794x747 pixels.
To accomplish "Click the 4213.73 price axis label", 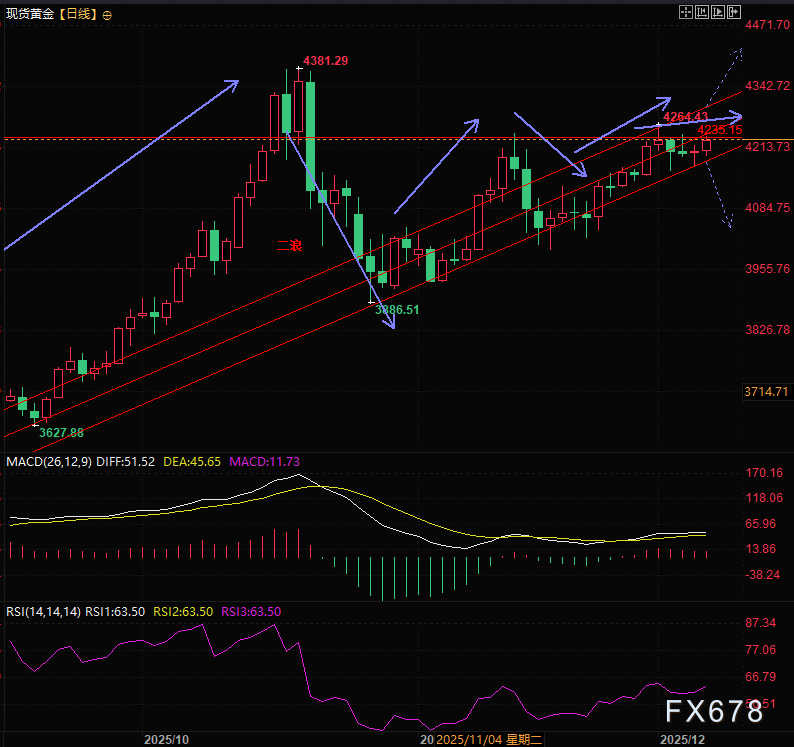I will point(767,147).
